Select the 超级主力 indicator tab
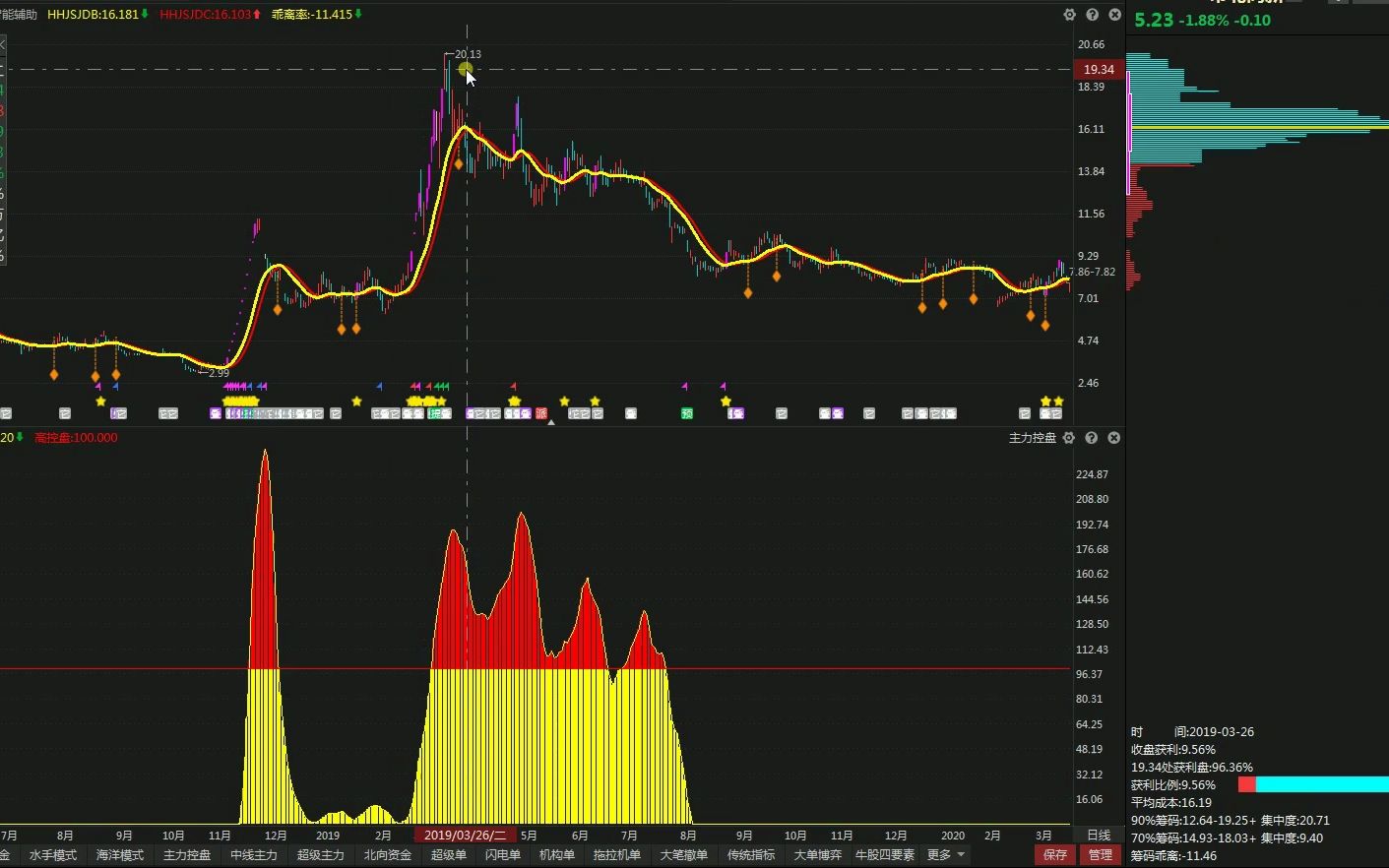1389x868 pixels. (x=321, y=855)
